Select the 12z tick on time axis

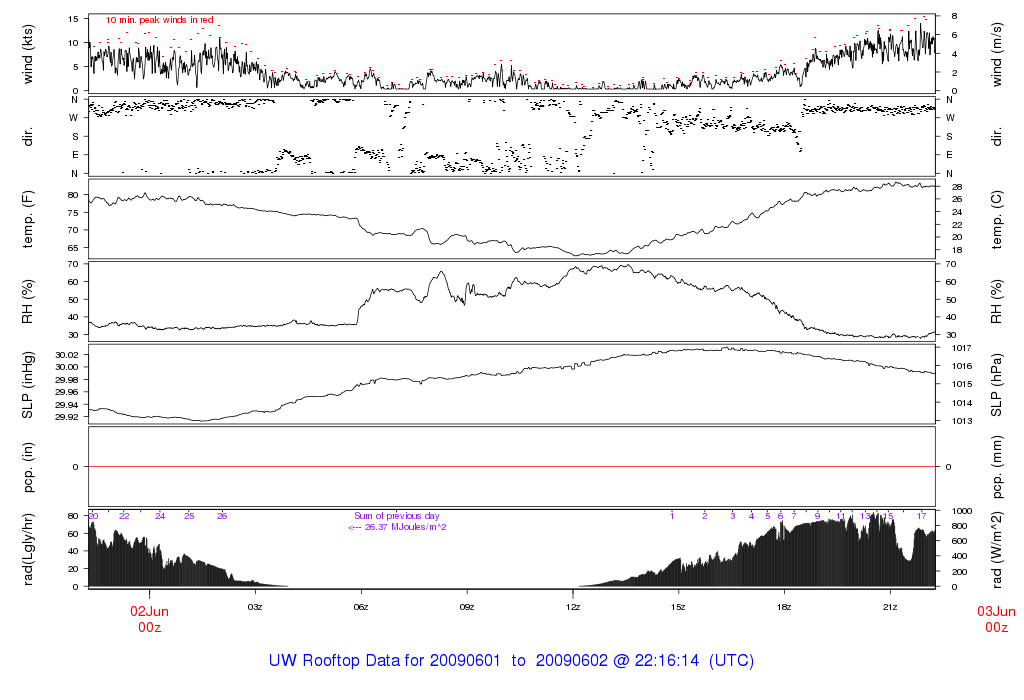point(572,606)
